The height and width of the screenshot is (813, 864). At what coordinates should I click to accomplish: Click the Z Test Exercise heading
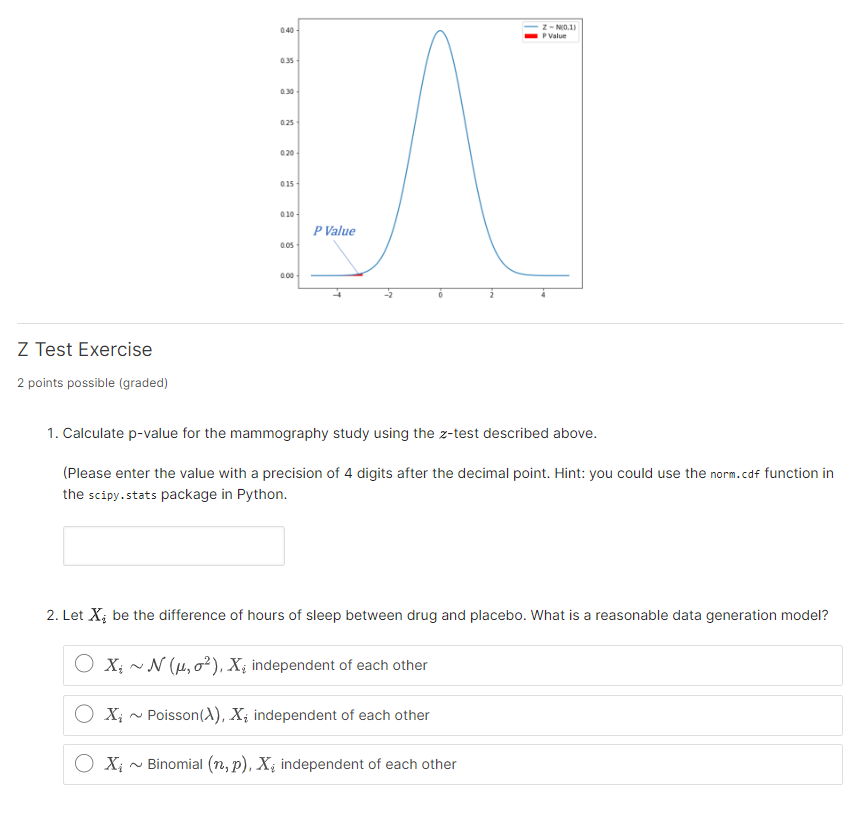pos(84,349)
